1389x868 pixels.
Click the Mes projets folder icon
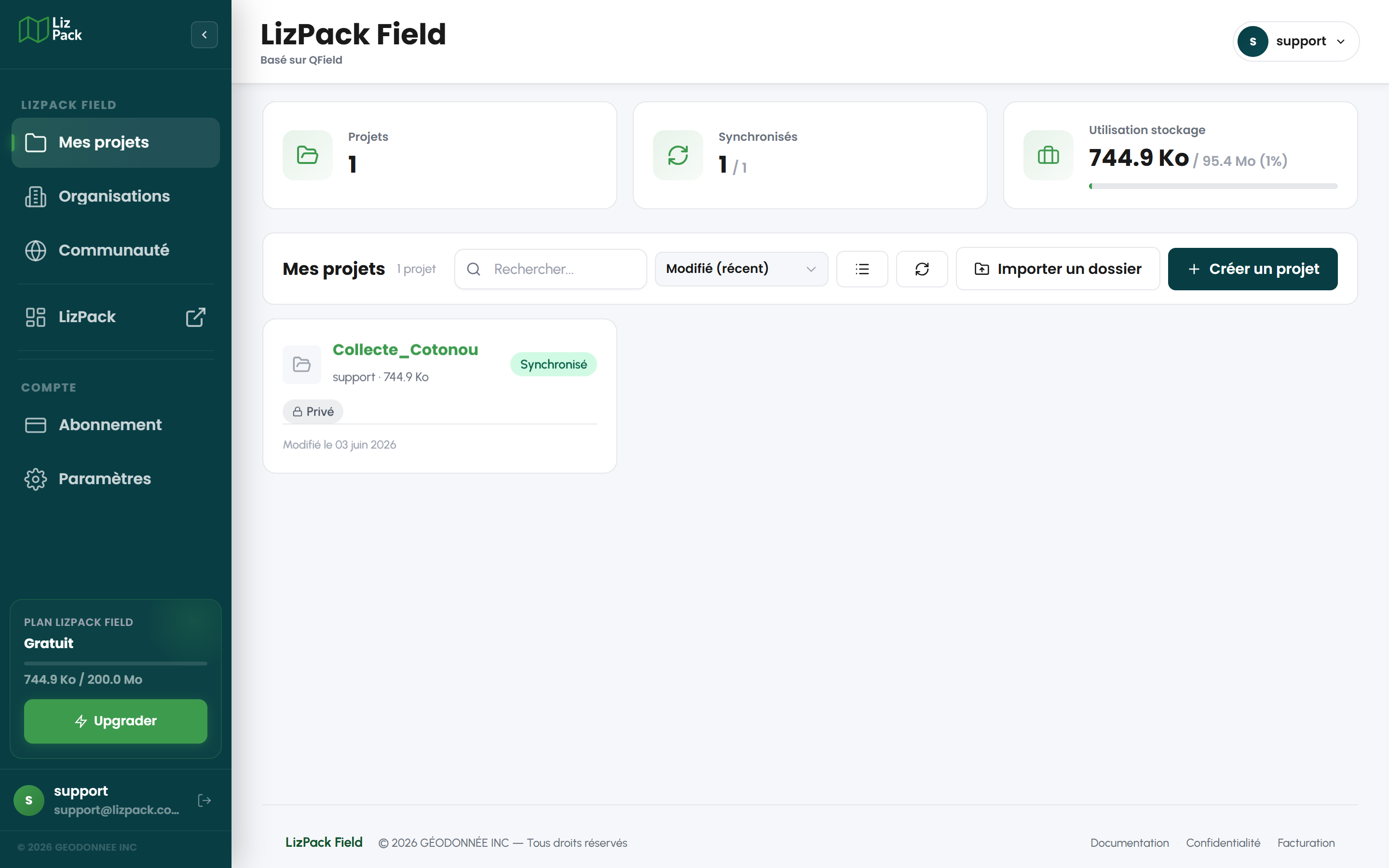36,142
